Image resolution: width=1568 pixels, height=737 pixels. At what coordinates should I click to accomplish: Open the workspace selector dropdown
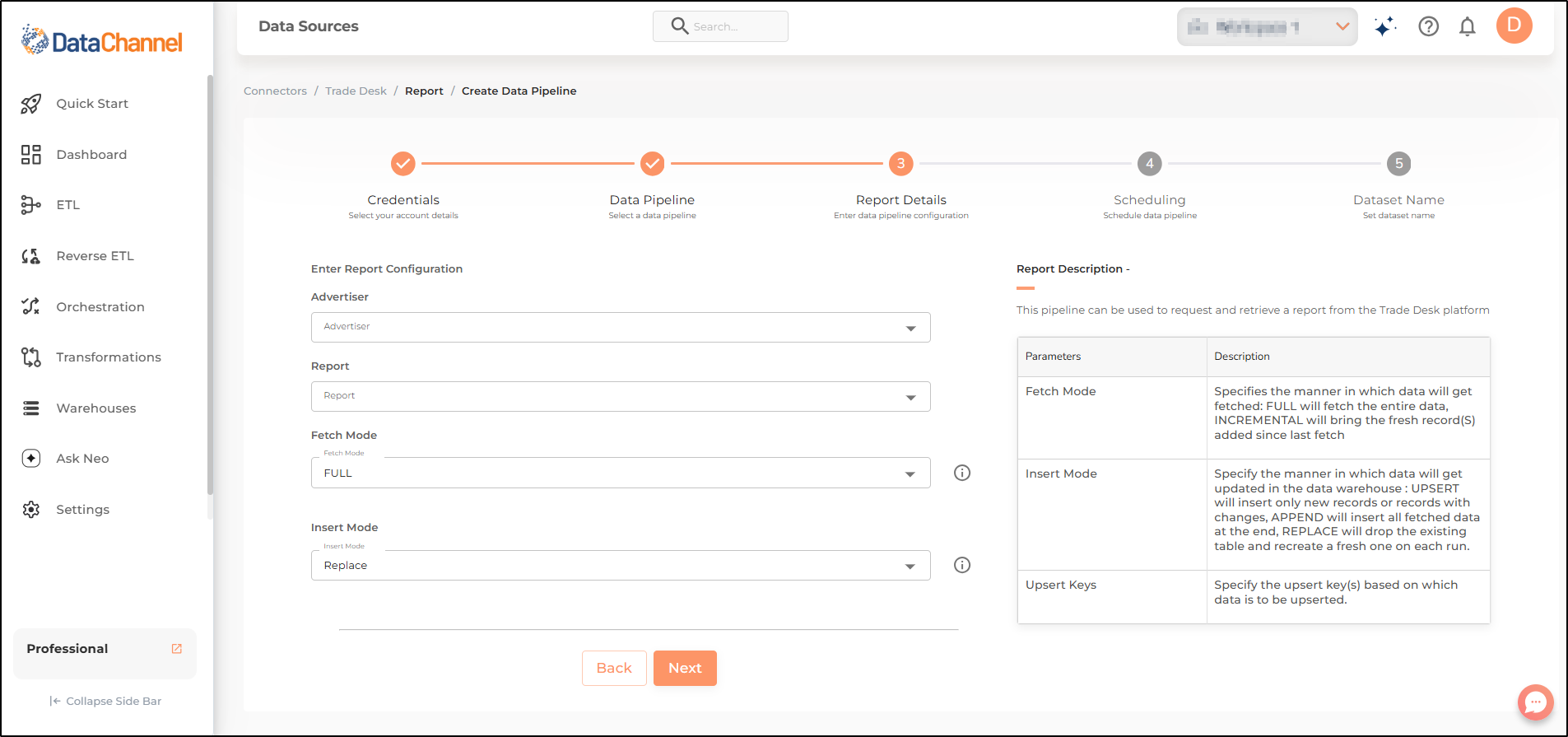coord(1268,27)
